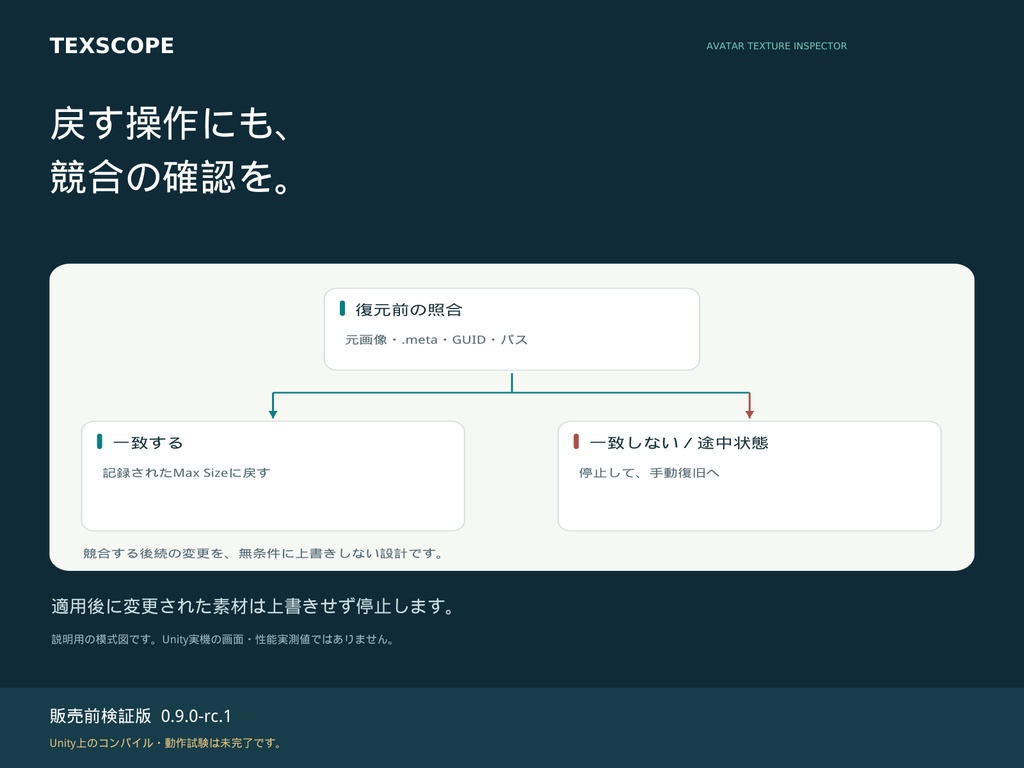Image resolution: width=1024 pixels, height=768 pixels.
Task: Click the heading line 競合の確認を。
Action: 170,176
